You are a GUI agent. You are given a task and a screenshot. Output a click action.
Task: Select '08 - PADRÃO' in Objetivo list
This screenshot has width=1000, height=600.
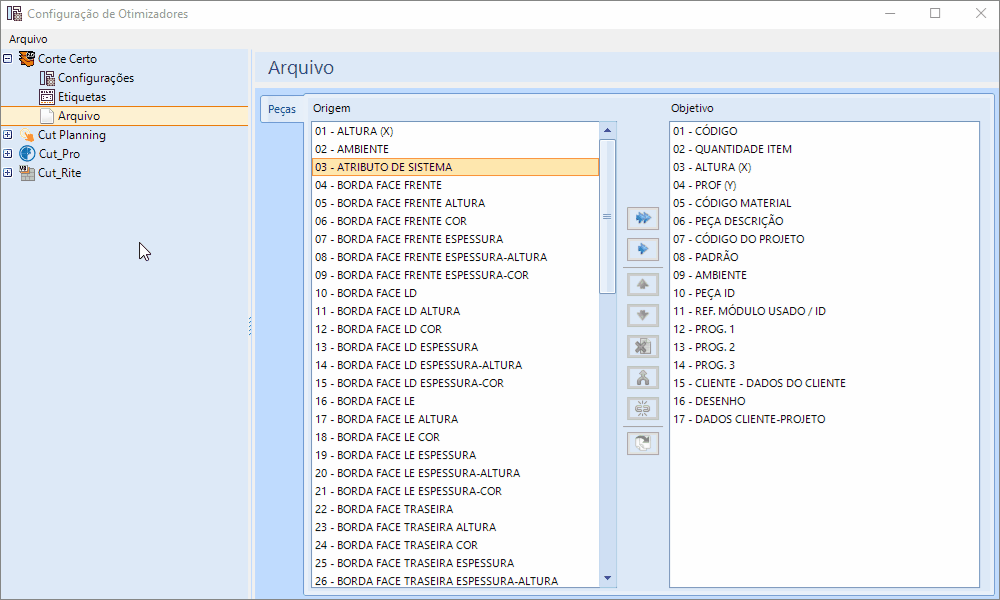[x=824, y=257]
